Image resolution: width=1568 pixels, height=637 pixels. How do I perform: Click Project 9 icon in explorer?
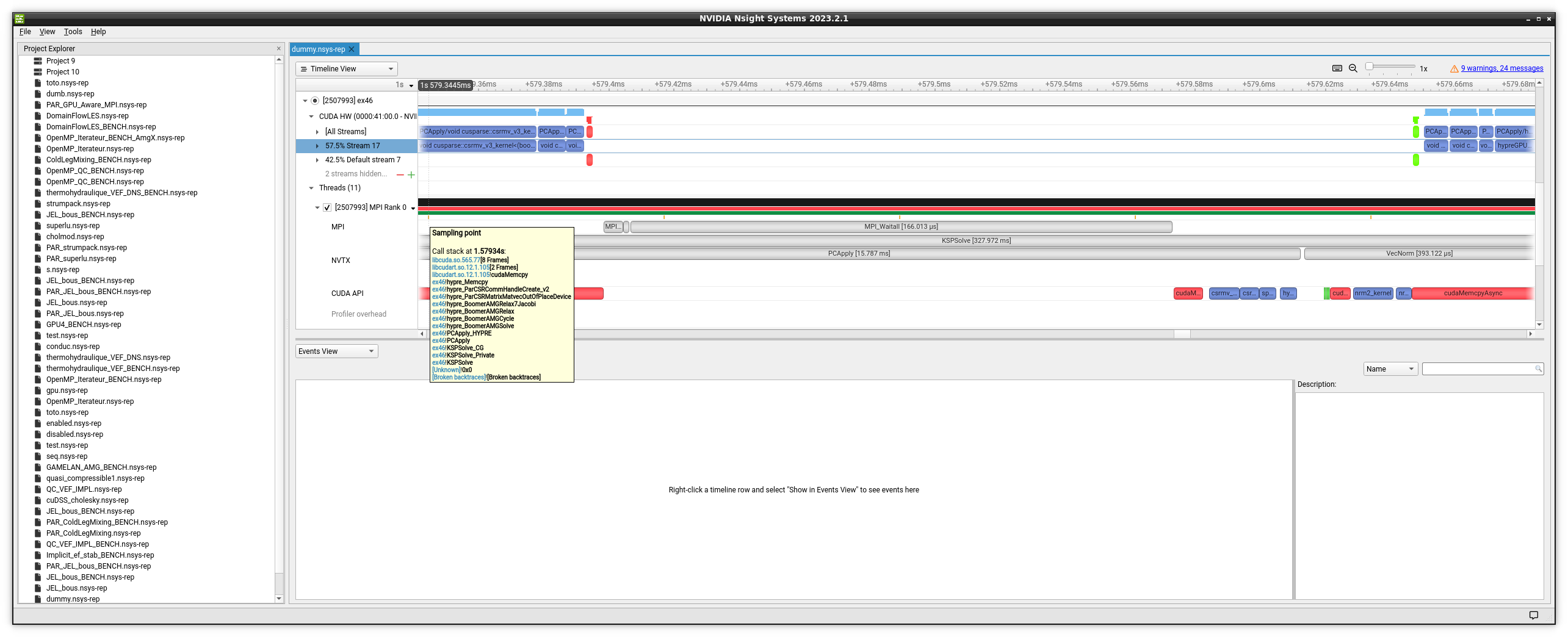click(x=38, y=61)
